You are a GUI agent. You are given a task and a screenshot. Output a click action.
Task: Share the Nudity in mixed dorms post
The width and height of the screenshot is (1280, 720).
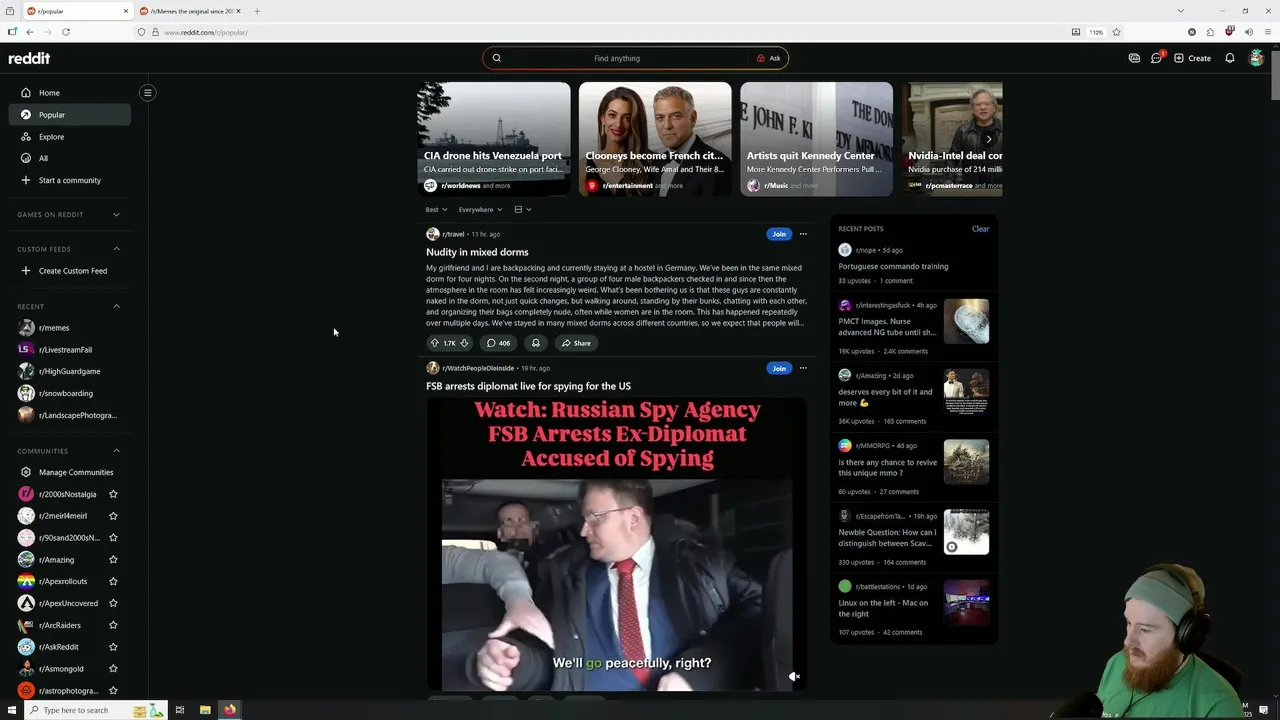[576, 343]
